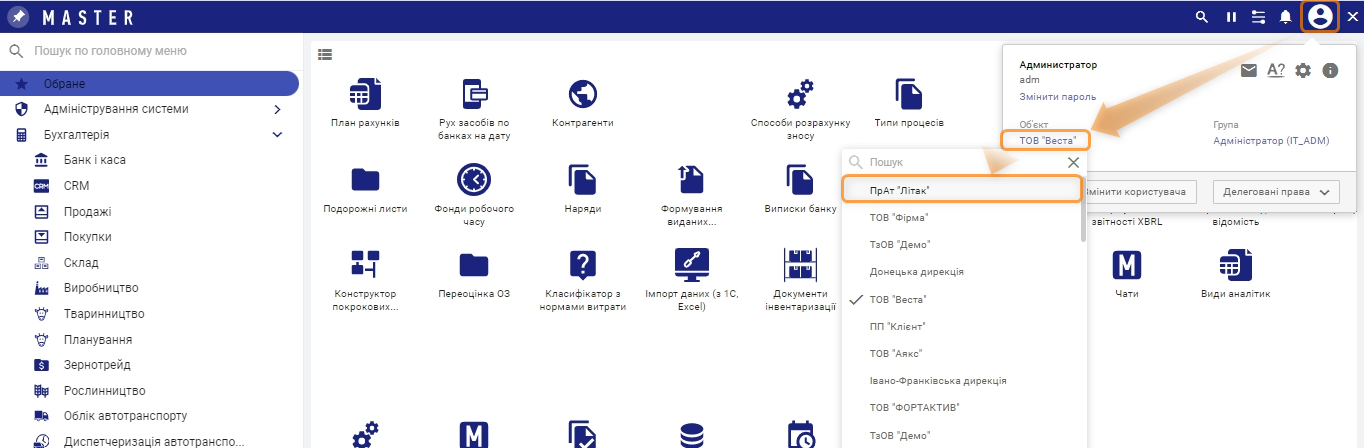1364x448 pixels.
Task: Open Переоцінка ОЗ folder icon
Action: (474, 265)
